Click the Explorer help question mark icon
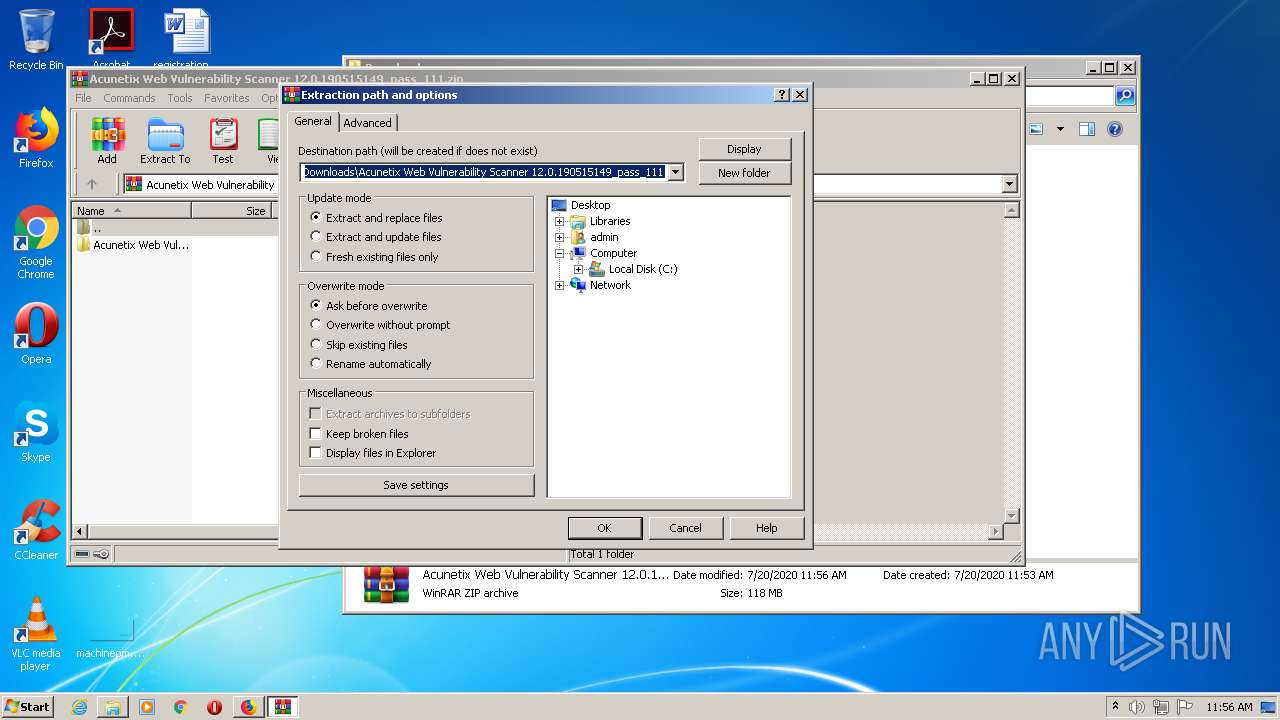Viewport: 1280px width, 720px height. (x=1115, y=129)
